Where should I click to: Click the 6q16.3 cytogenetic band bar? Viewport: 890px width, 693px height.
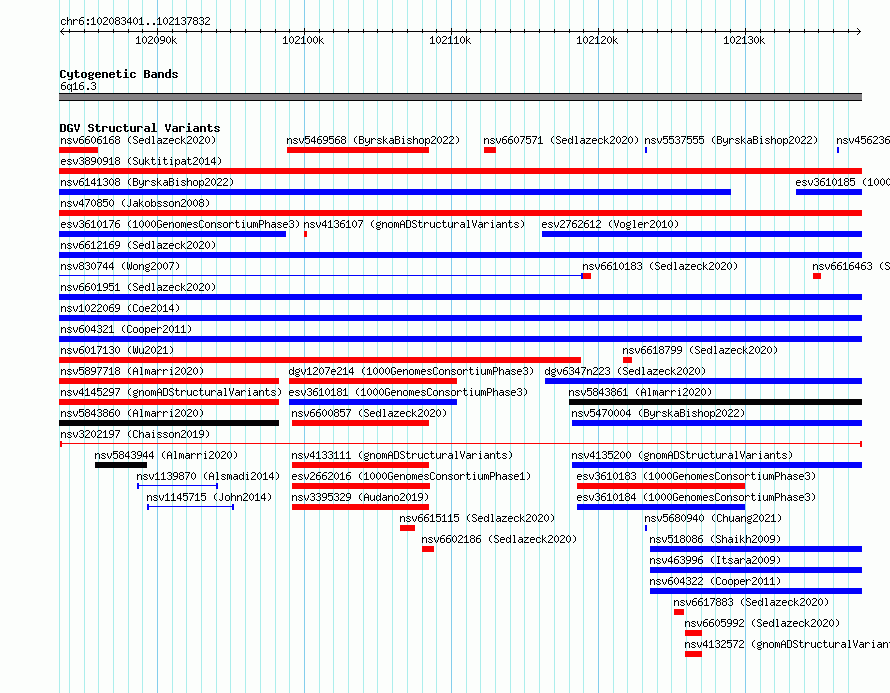[460, 97]
